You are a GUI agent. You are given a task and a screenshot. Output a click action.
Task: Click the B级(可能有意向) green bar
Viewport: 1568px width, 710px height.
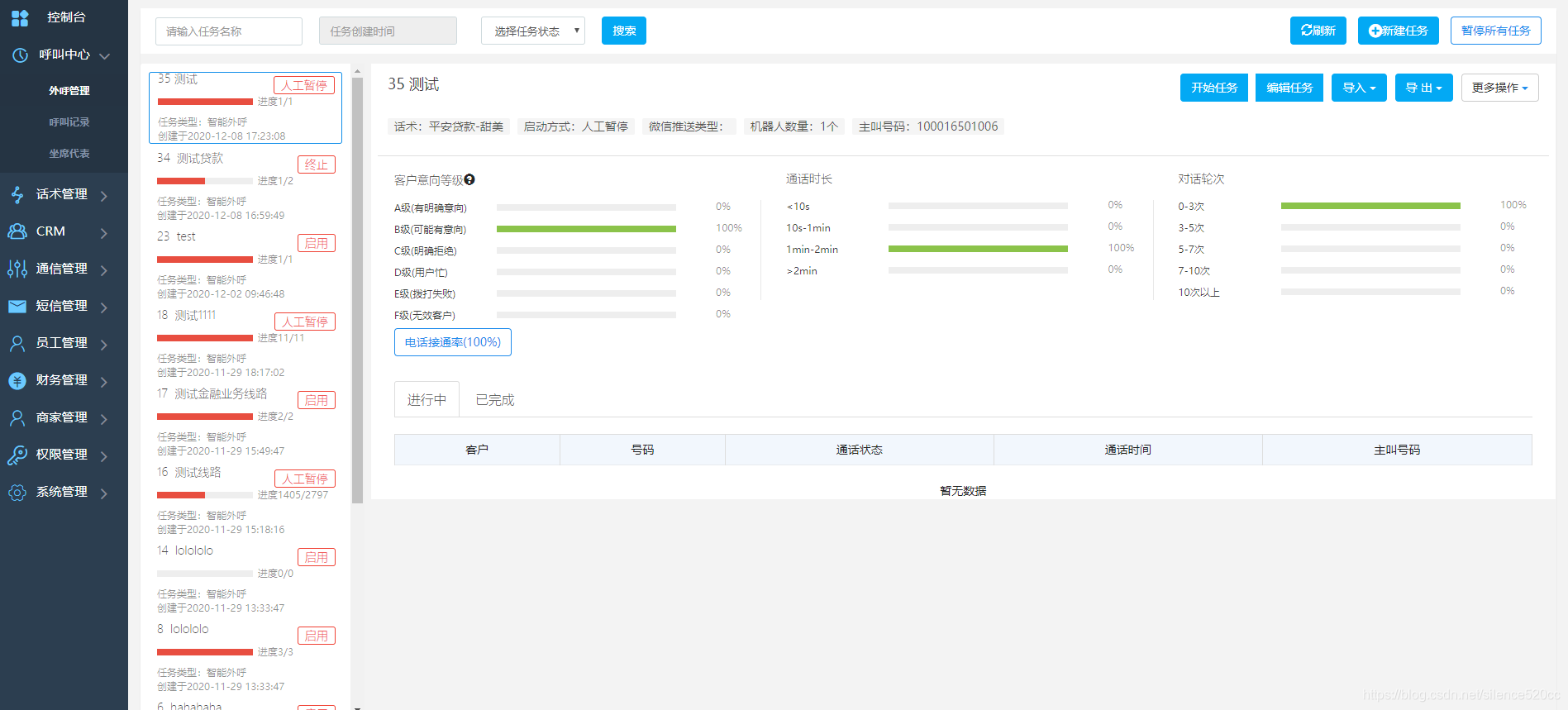tap(586, 229)
